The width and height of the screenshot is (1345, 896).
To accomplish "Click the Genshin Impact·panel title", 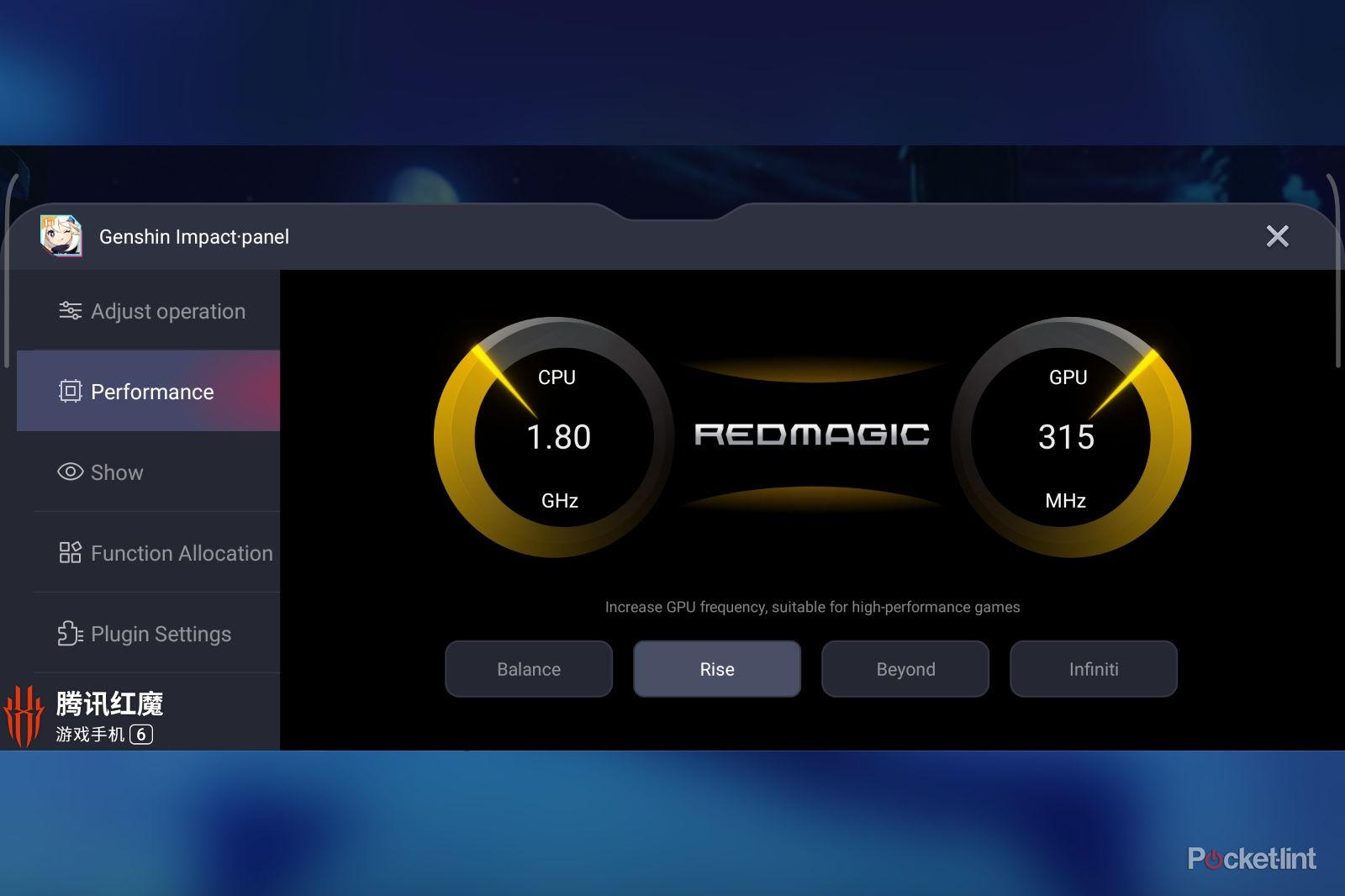I will (194, 237).
